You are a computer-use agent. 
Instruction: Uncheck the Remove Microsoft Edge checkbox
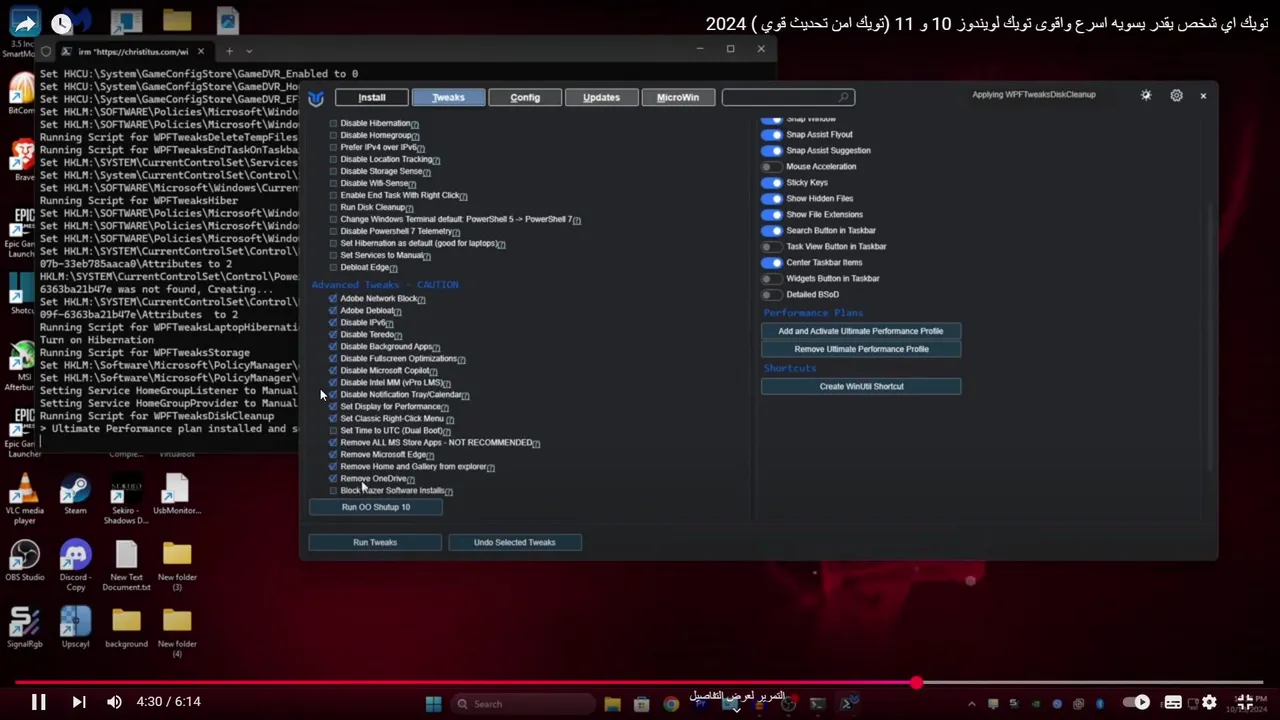coord(333,454)
